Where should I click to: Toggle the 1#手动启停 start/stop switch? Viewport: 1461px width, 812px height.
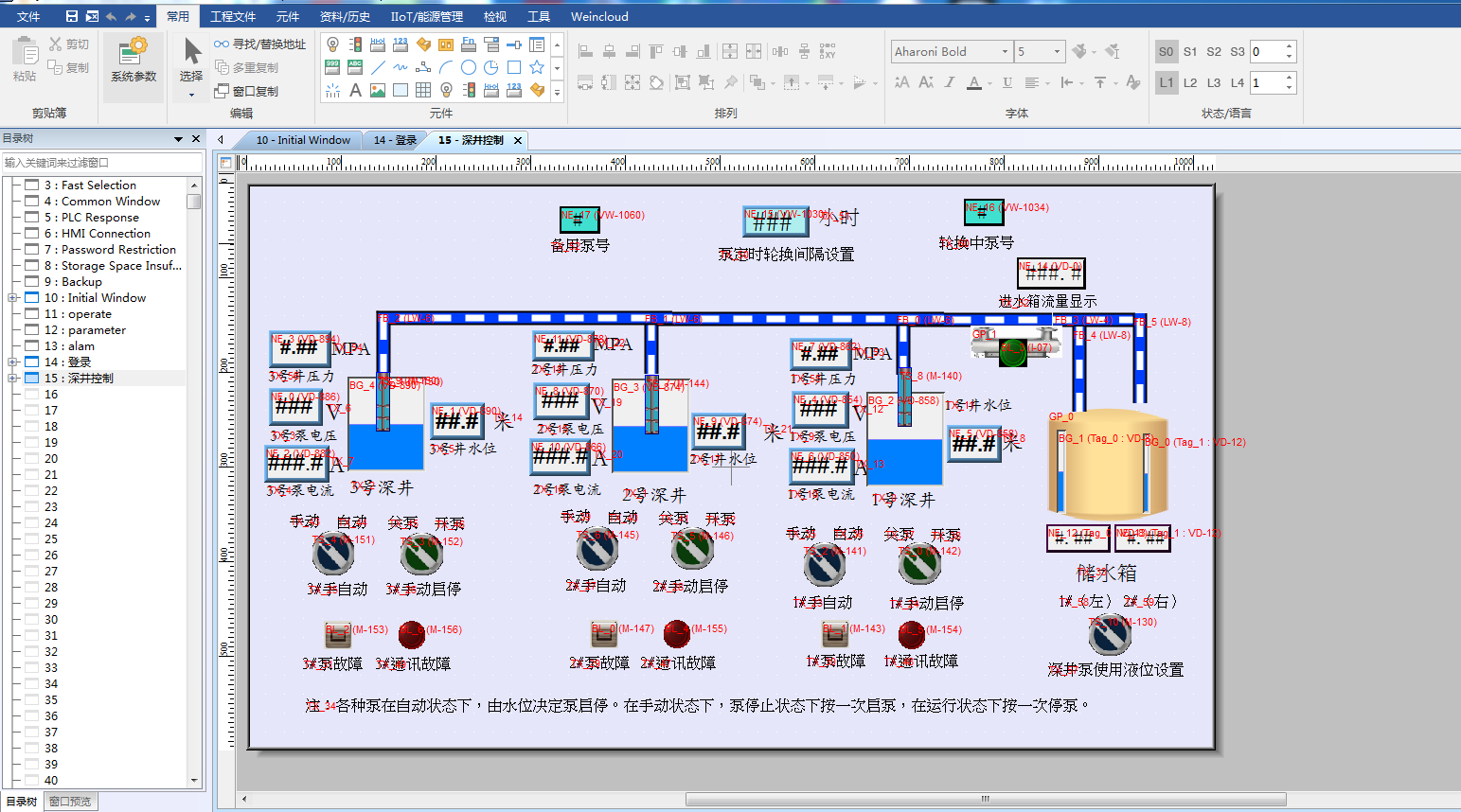pyautogui.click(x=919, y=565)
